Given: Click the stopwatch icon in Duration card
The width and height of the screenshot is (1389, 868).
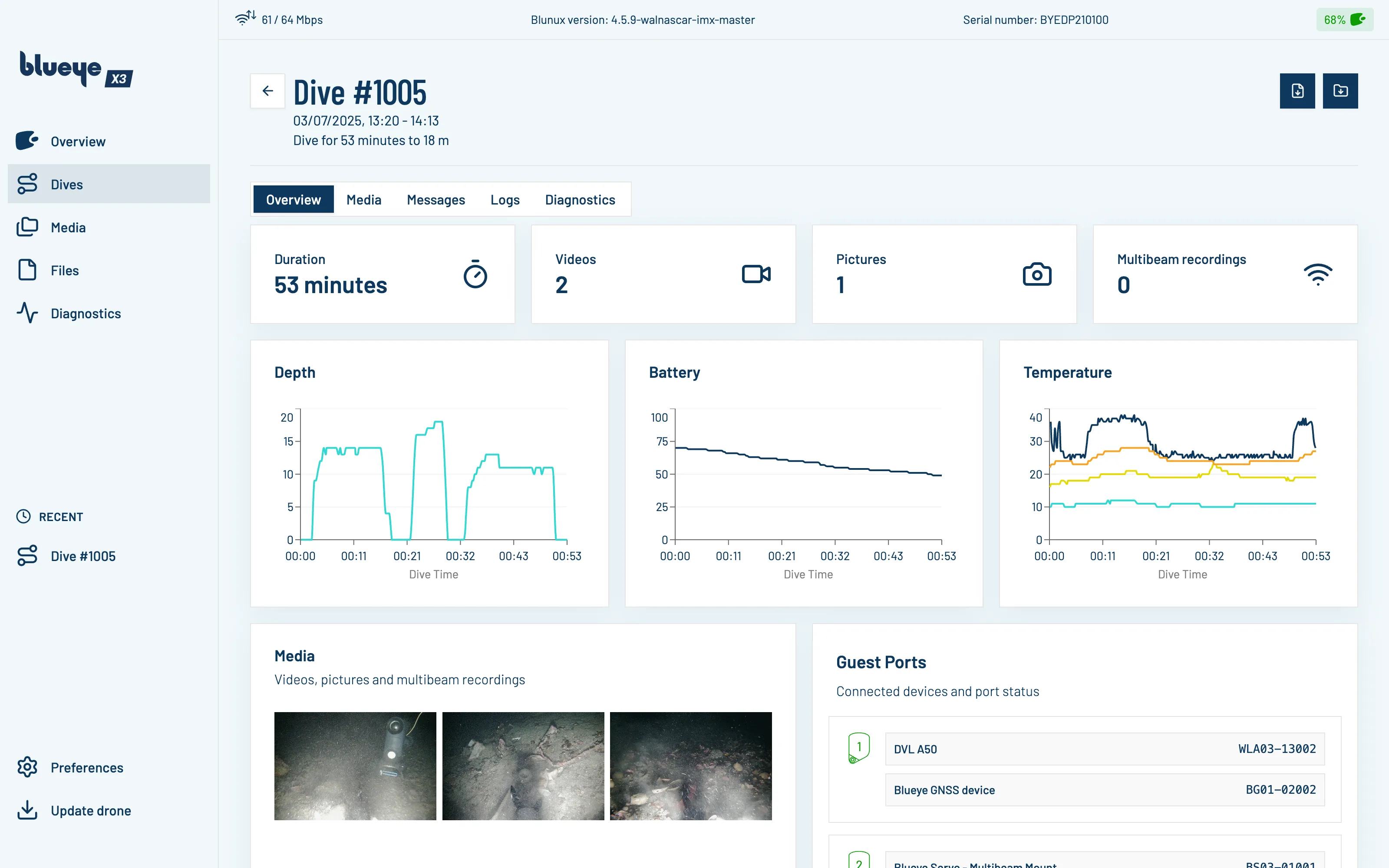Looking at the screenshot, I should pyautogui.click(x=475, y=274).
